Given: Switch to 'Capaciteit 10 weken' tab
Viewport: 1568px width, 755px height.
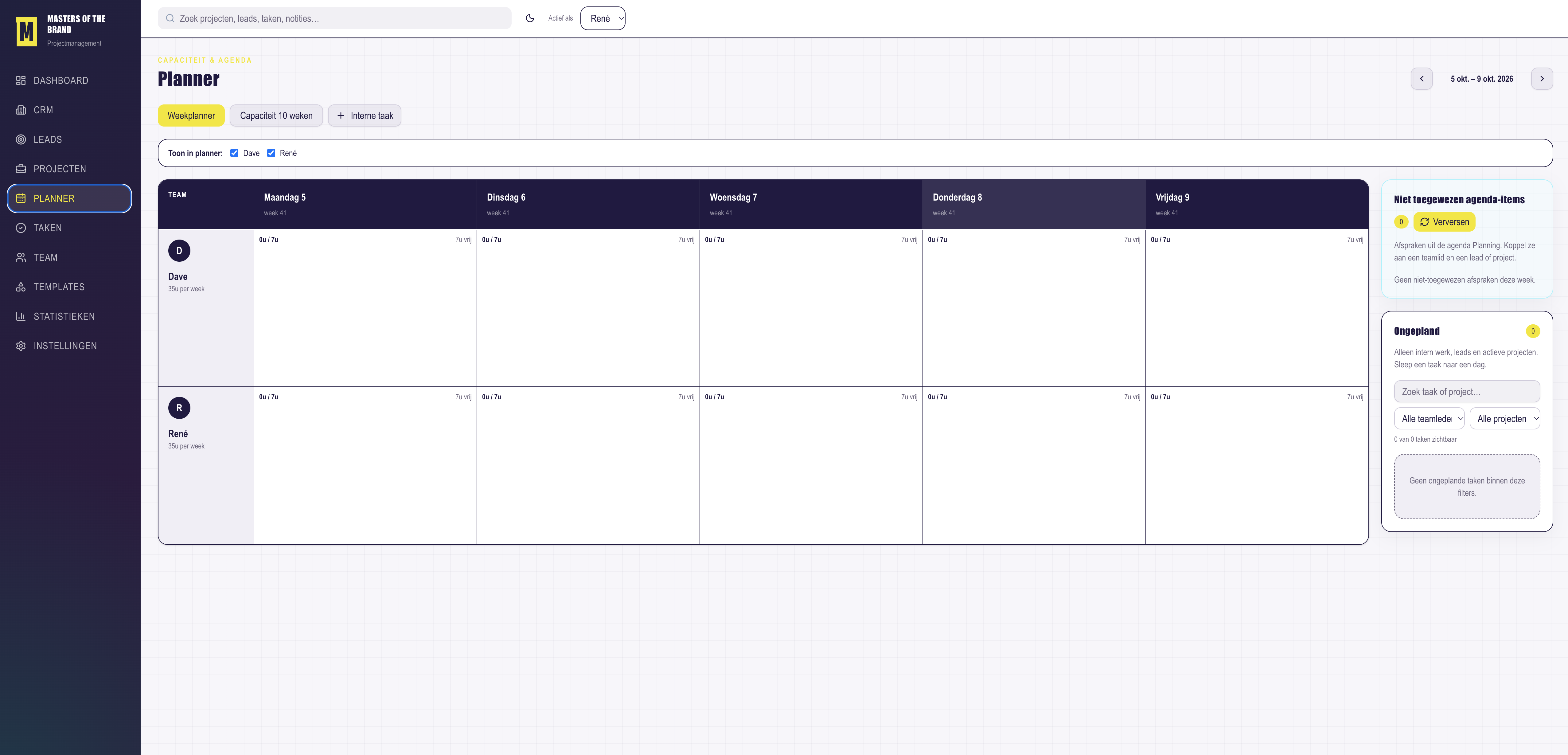Looking at the screenshot, I should pos(276,116).
